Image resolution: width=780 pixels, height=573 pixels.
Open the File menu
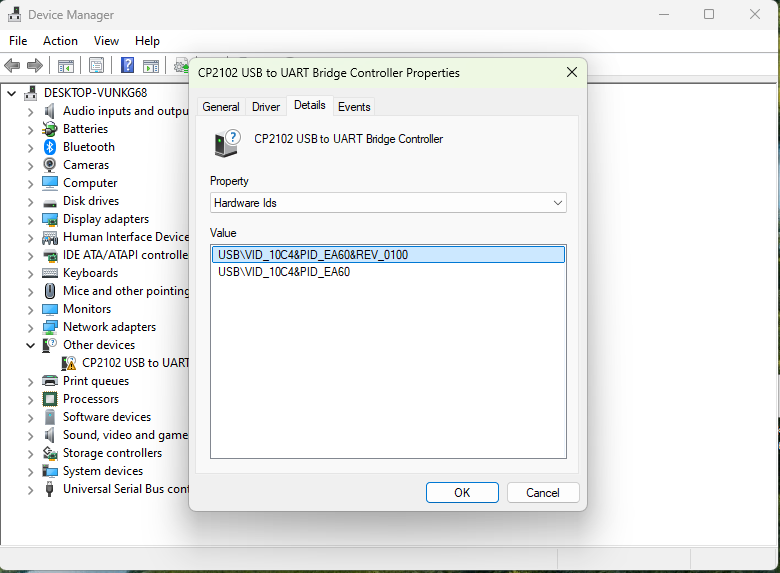point(18,41)
